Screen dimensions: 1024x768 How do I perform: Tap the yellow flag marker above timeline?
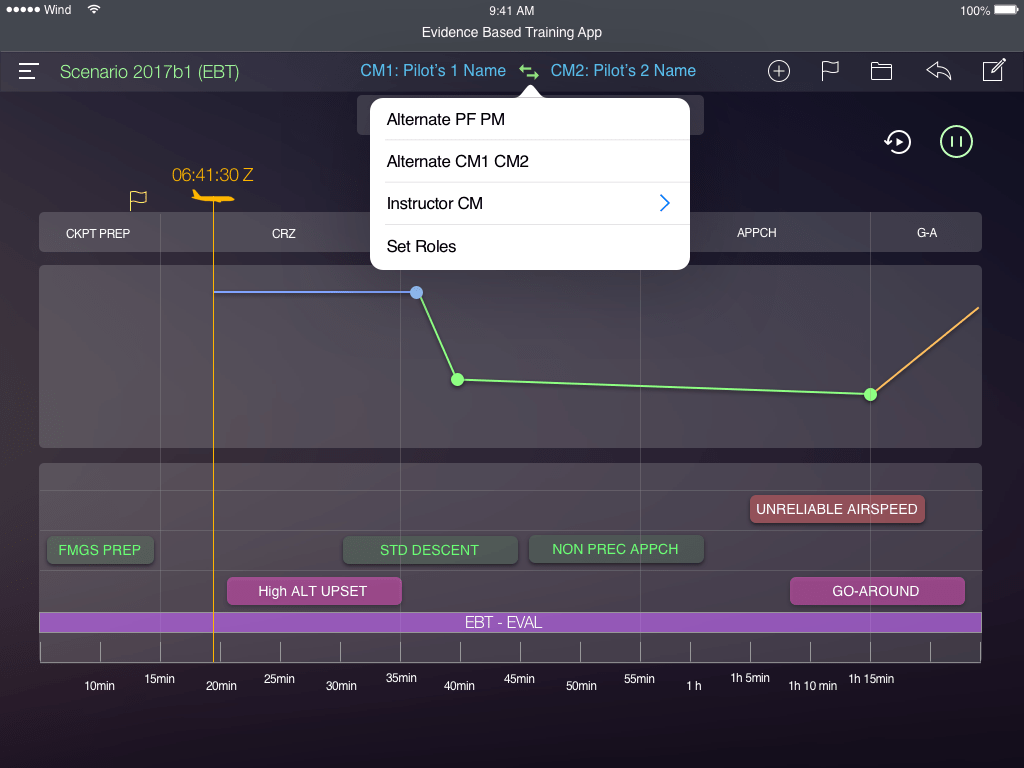(x=138, y=200)
